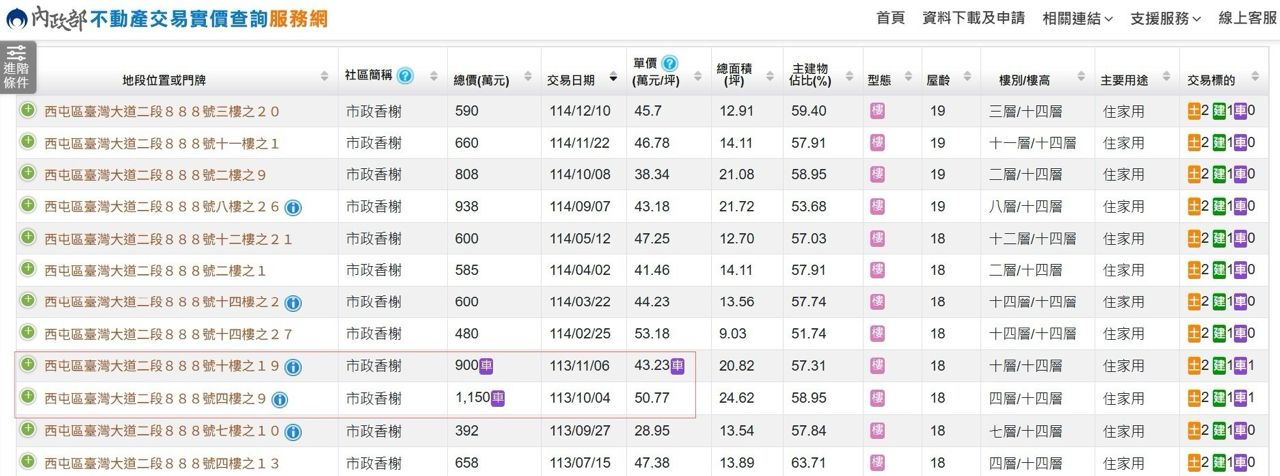This screenshot has height=476, width=1280.
Task: Click info icon beside 十樓之１９ address
Action: coord(293,367)
